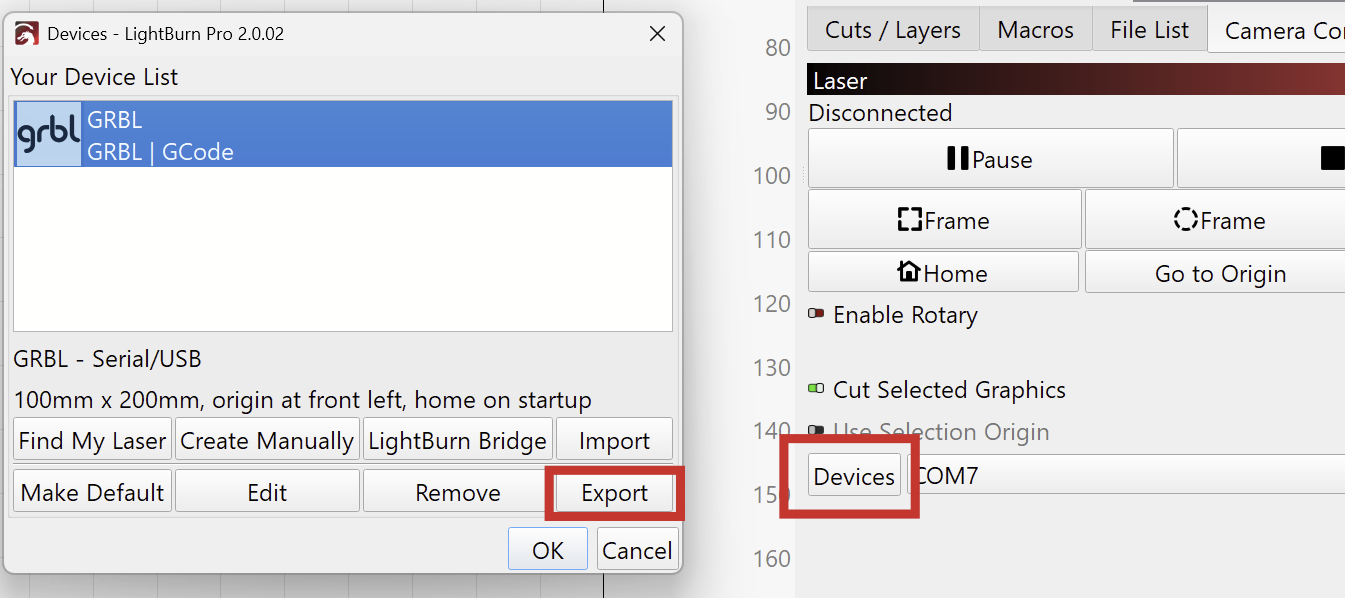Click the Export button in Devices dialog

coord(614,493)
